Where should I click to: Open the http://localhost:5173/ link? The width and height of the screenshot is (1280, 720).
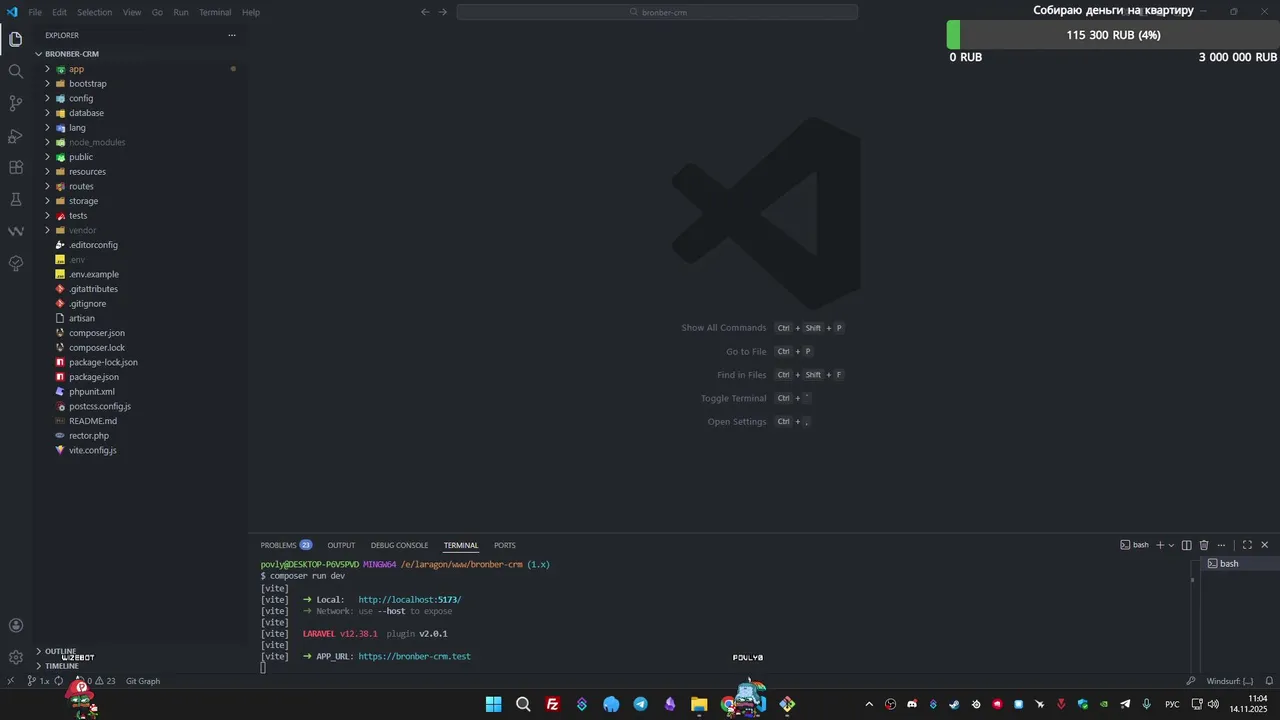tap(410, 600)
